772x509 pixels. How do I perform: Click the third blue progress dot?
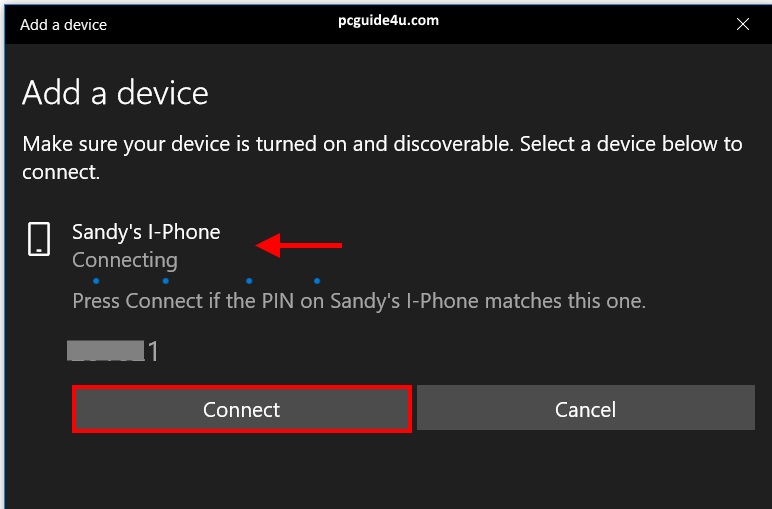click(249, 281)
